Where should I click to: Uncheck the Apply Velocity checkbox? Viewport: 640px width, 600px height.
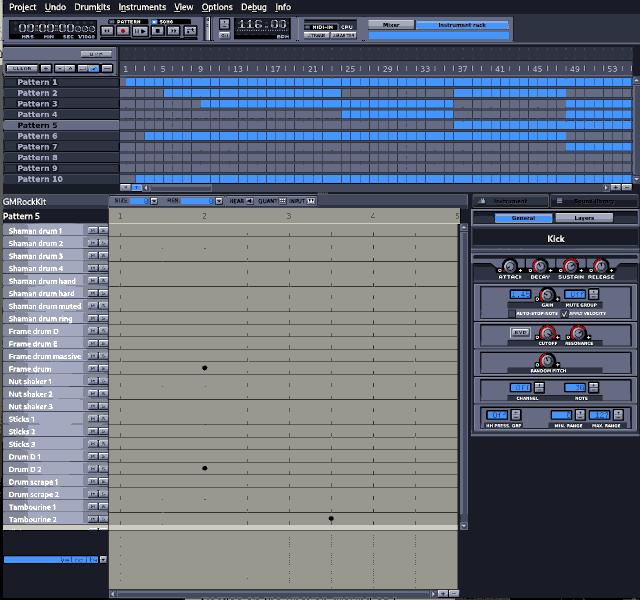click(x=565, y=313)
